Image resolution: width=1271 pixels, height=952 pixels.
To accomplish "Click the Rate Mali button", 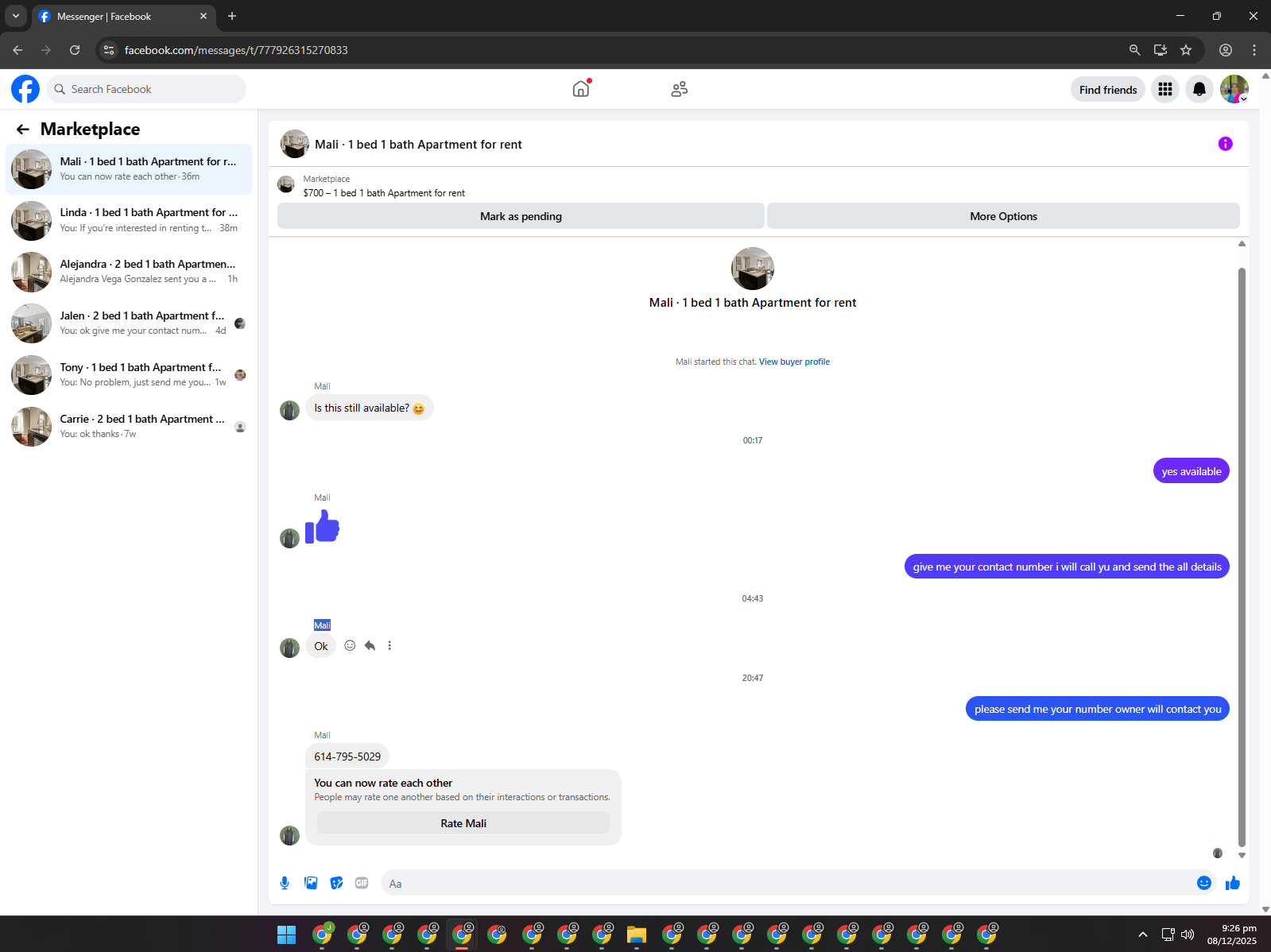I will coord(463,823).
